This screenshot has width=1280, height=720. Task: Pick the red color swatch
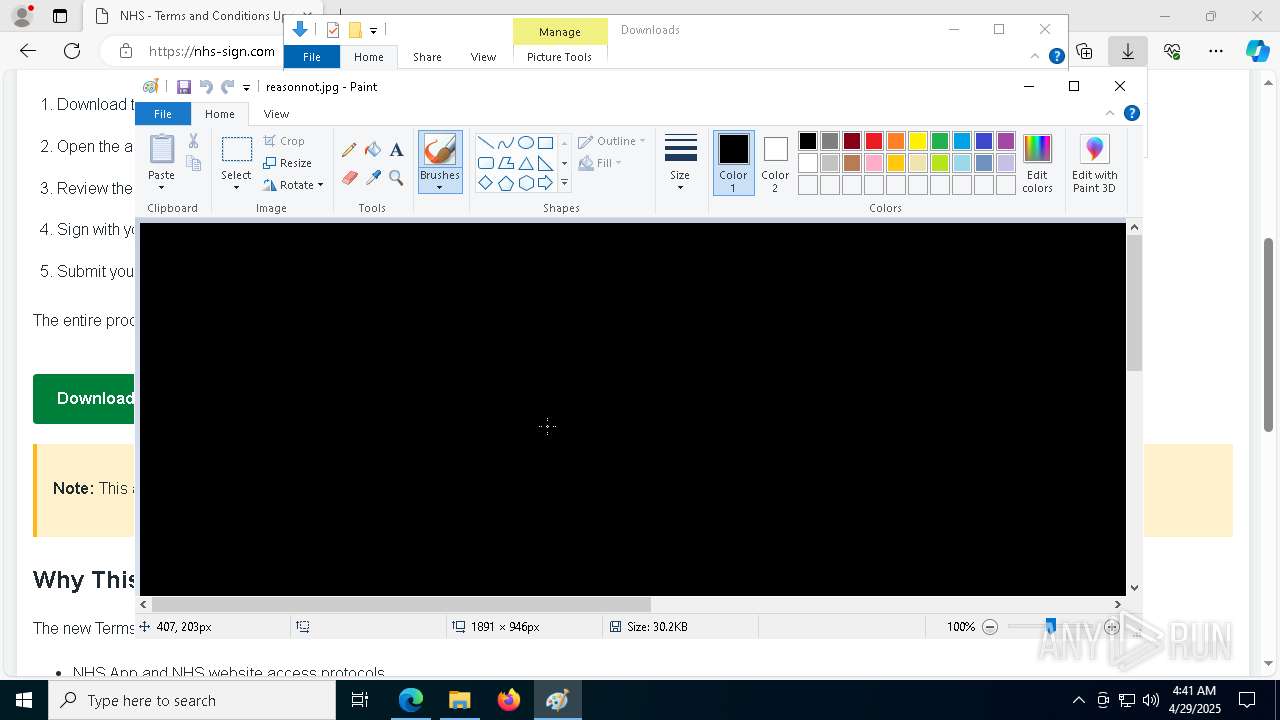pyautogui.click(x=874, y=141)
